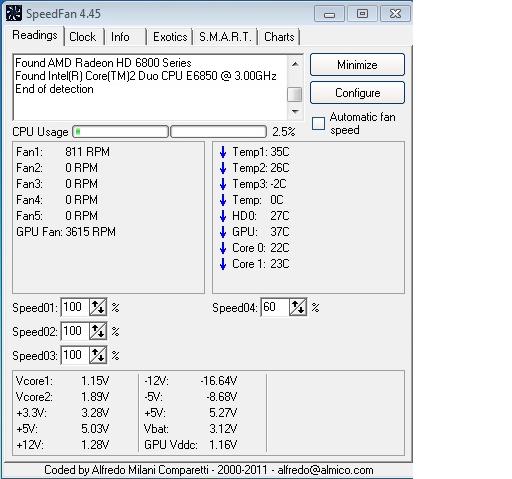Click the Speed01 value field
Screen dimensions: 512x479
(75, 307)
